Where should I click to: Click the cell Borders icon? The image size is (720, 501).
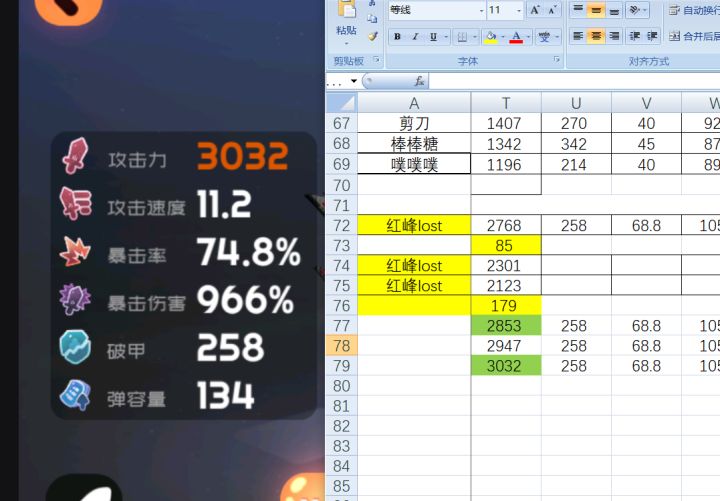point(462,37)
